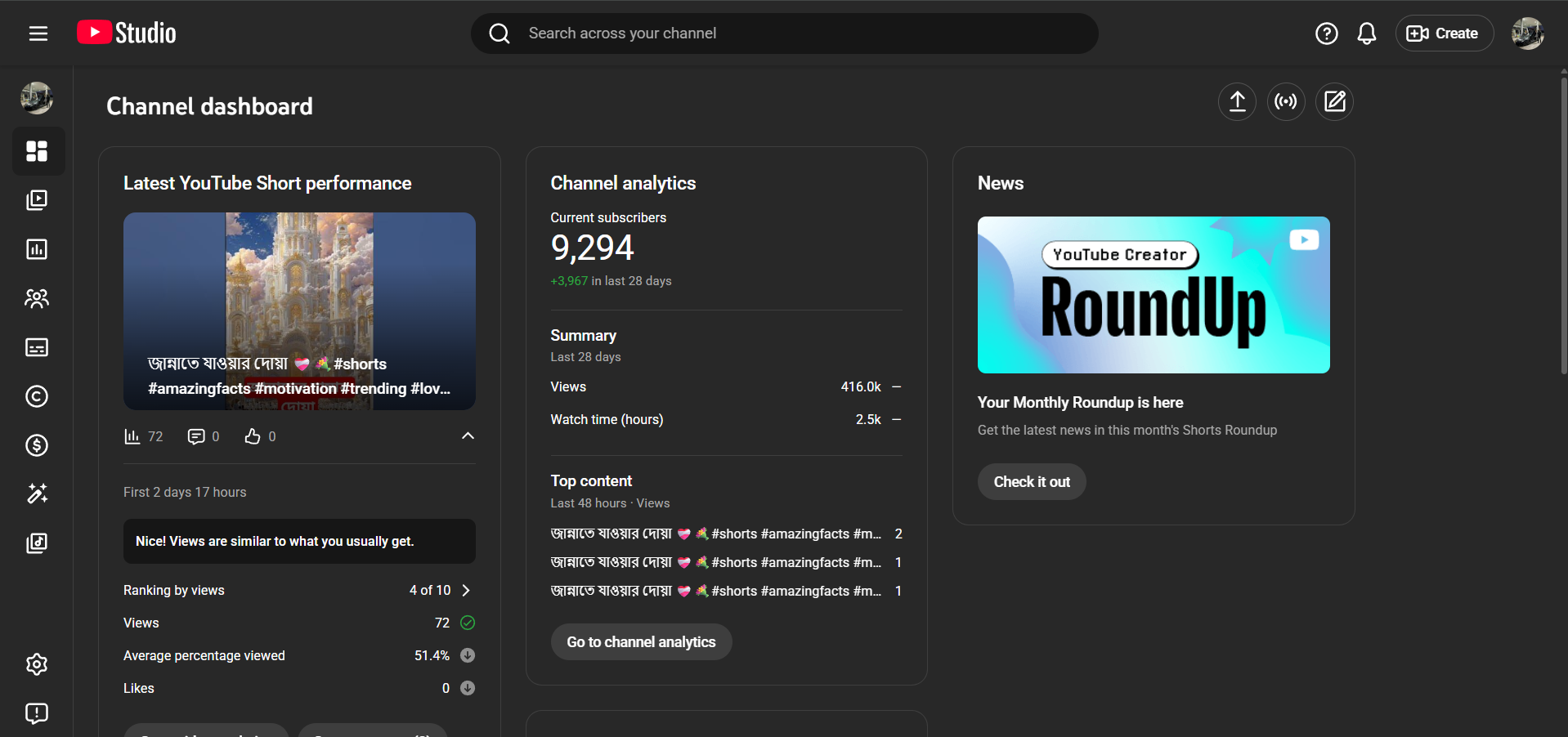Click the Create post pencil icon

click(x=1334, y=102)
